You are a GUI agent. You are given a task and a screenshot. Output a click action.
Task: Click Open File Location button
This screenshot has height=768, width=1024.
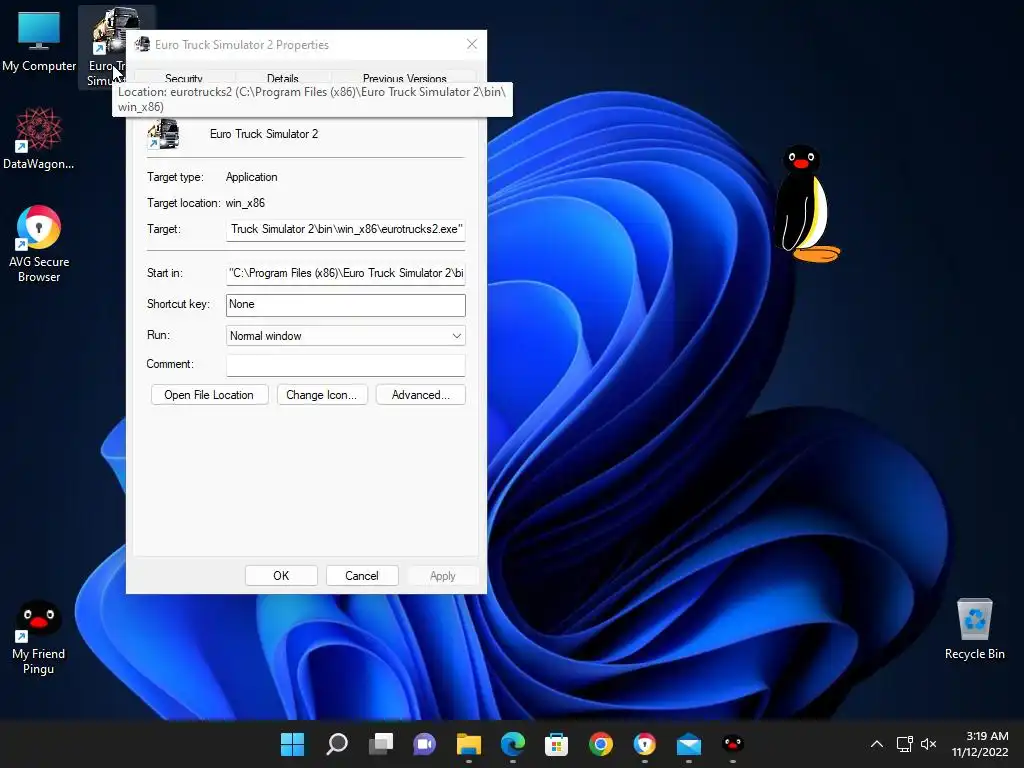(209, 394)
